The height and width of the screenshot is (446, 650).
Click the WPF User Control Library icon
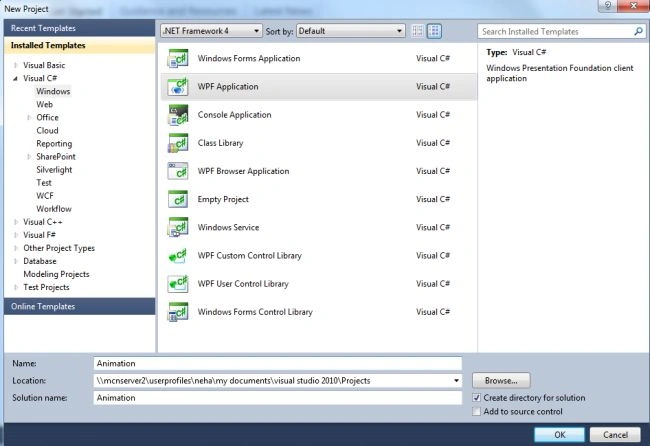click(178, 284)
